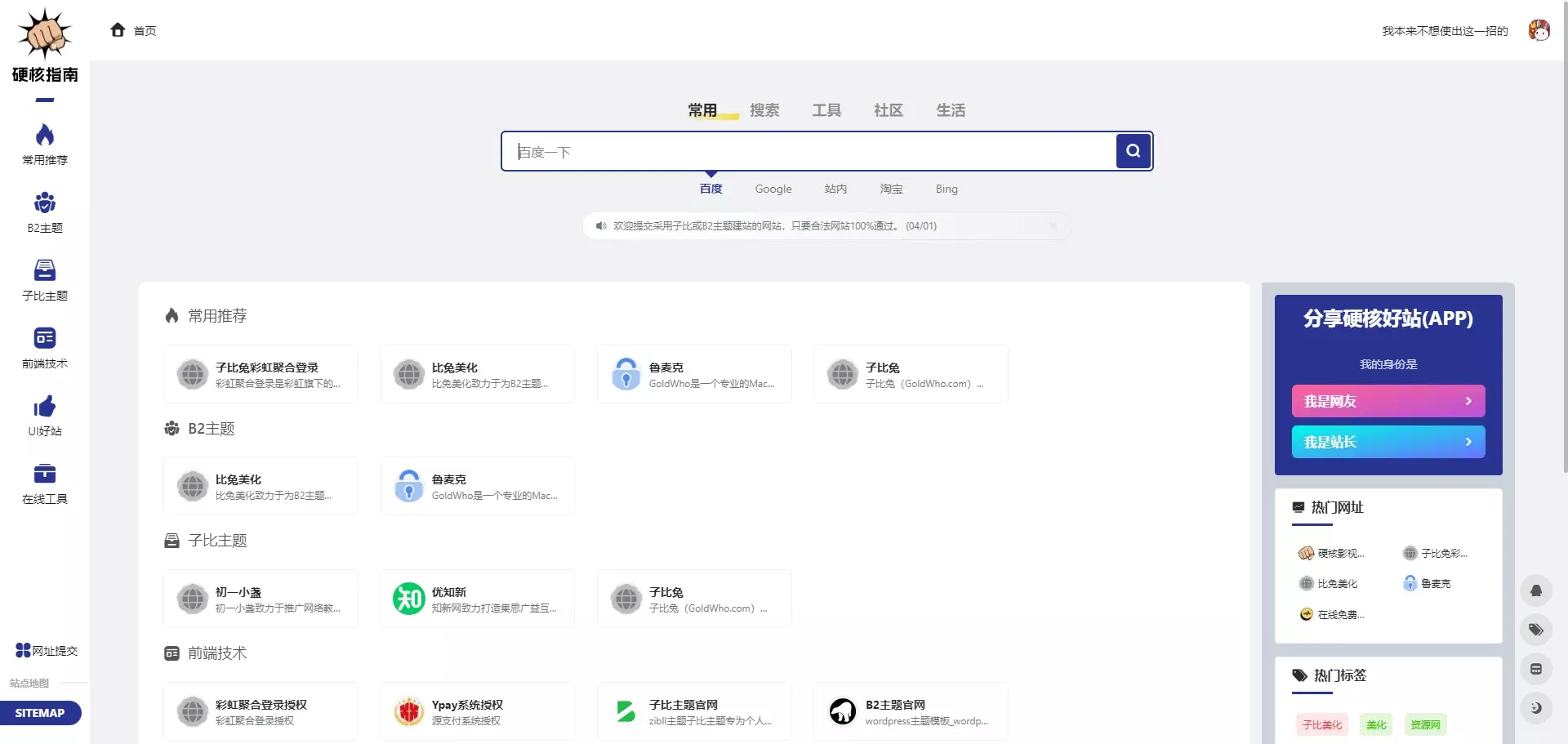This screenshot has width=1568, height=744.
Task: Open the 子比主题 sidebar icon
Action: [x=45, y=270]
